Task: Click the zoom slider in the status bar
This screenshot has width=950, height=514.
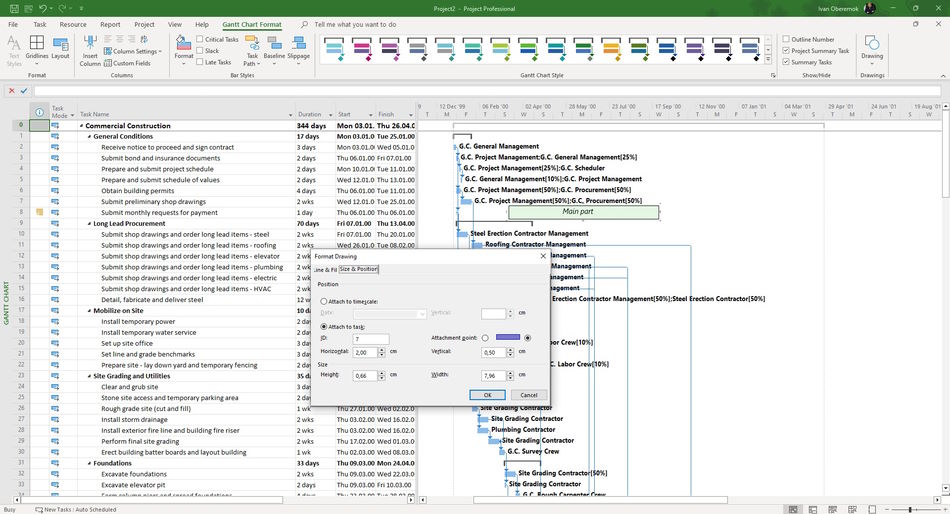Action: pyautogui.click(x=911, y=510)
